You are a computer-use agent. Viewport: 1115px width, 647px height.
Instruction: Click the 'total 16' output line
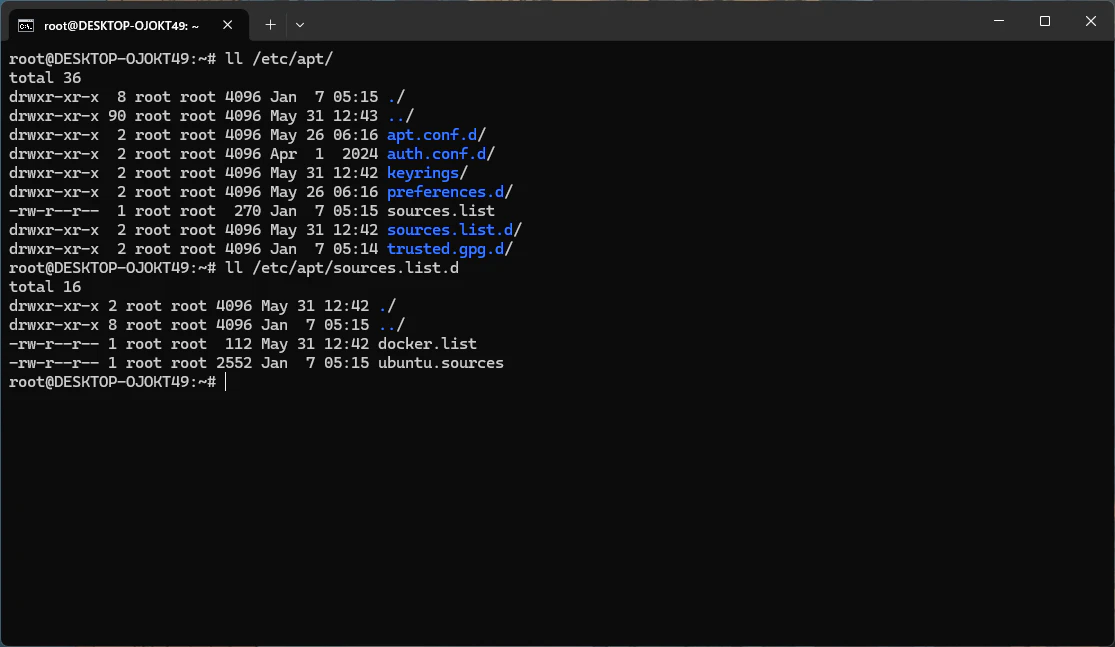(x=45, y=287)
